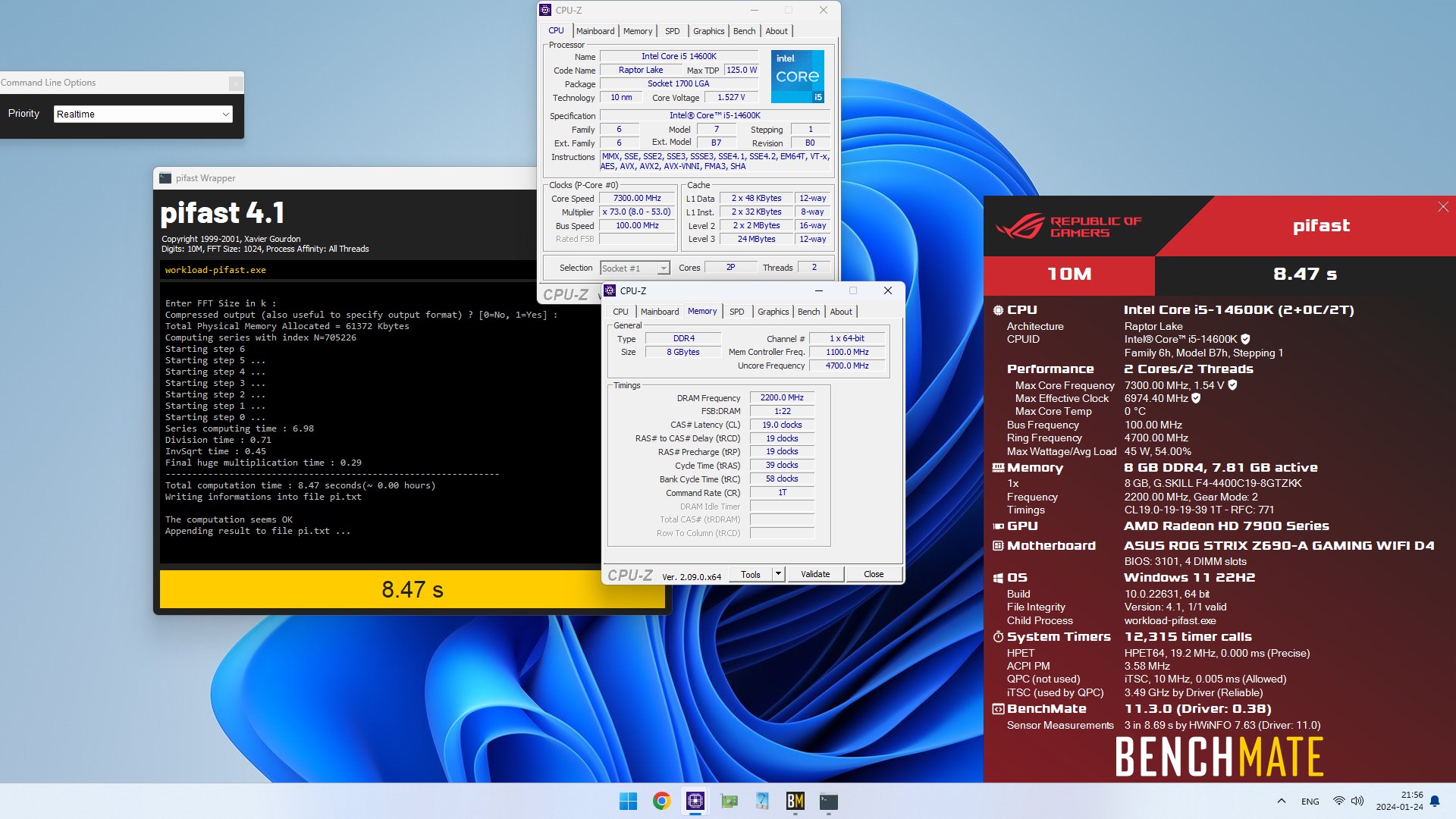Click the Republic of Gamers logo
This screenshot has height=819, width=1456.
point(1068,226)
